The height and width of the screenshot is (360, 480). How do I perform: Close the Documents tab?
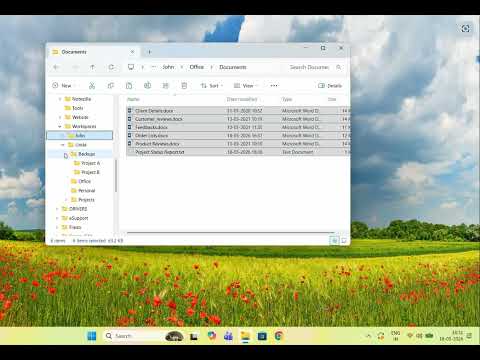(x=132, y=52)
